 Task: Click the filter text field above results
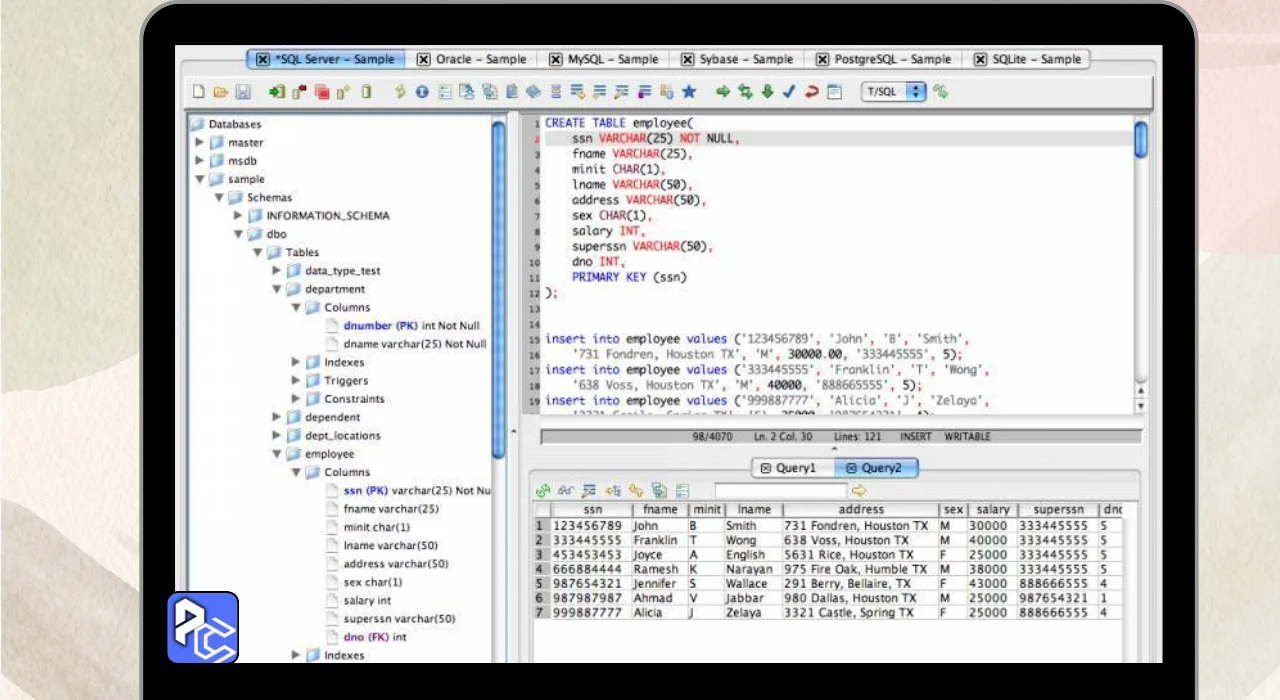tap(779, 490)
